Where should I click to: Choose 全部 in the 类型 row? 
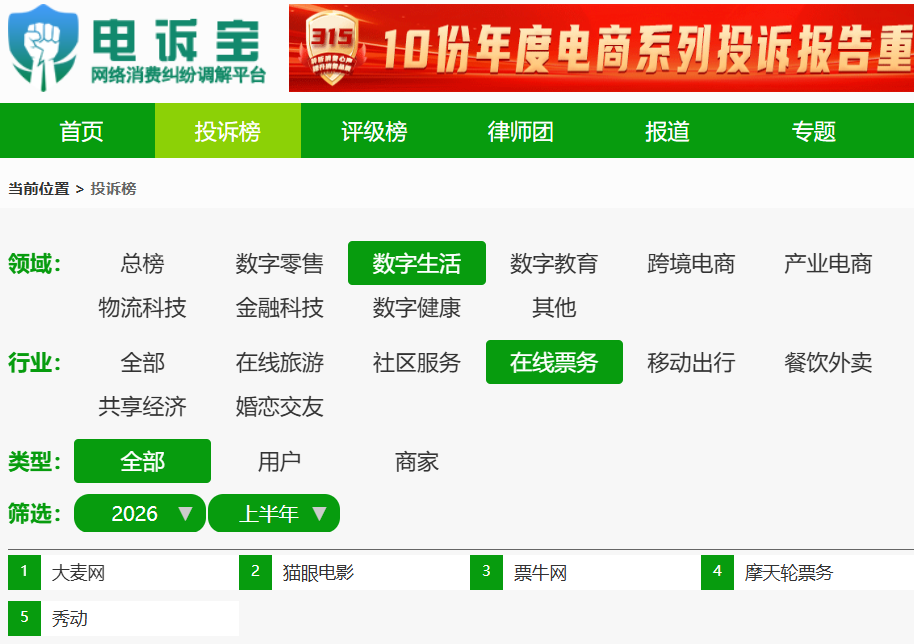pos(142,461)
